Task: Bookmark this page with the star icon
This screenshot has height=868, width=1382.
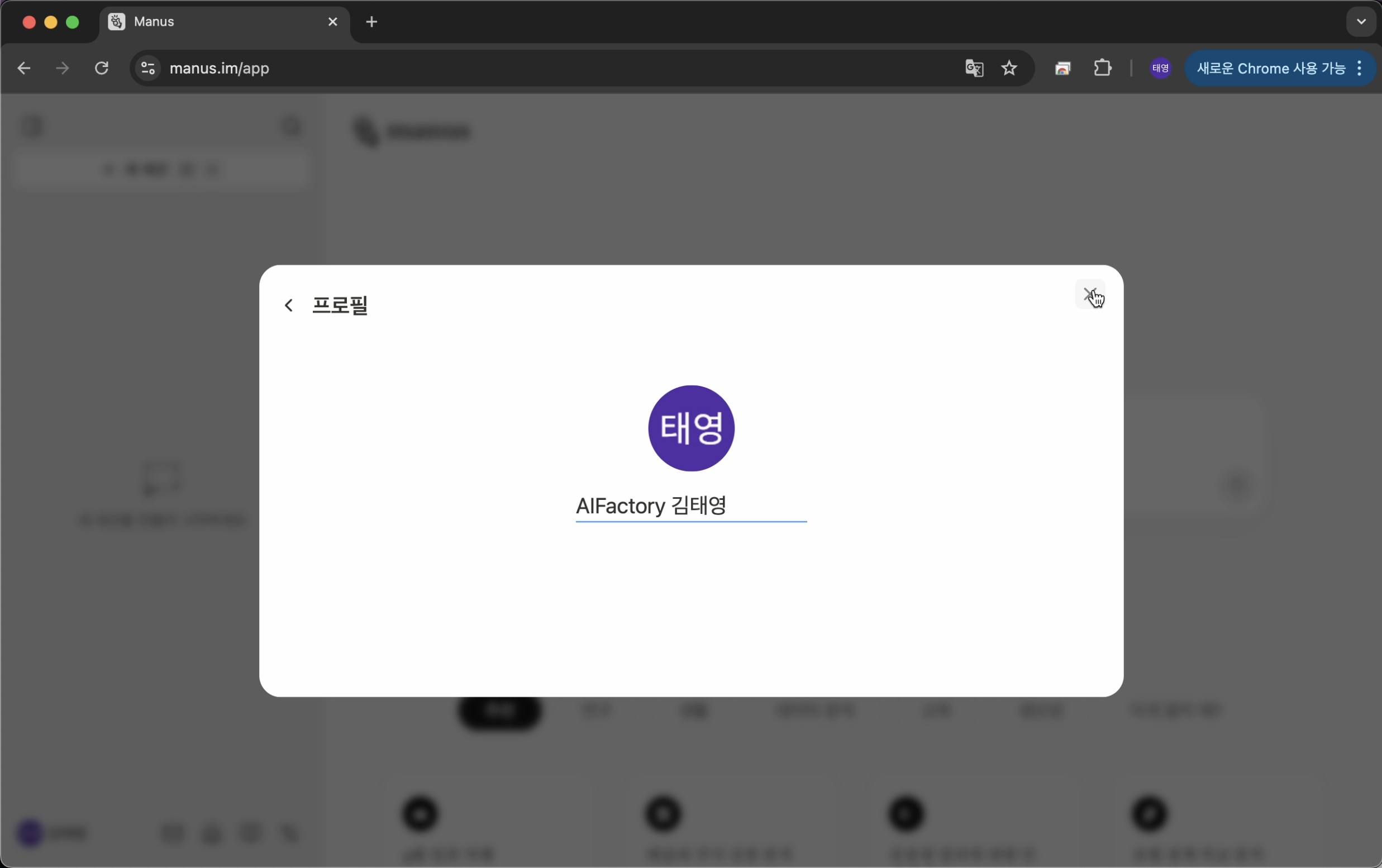Action: tap(1009, 68)
